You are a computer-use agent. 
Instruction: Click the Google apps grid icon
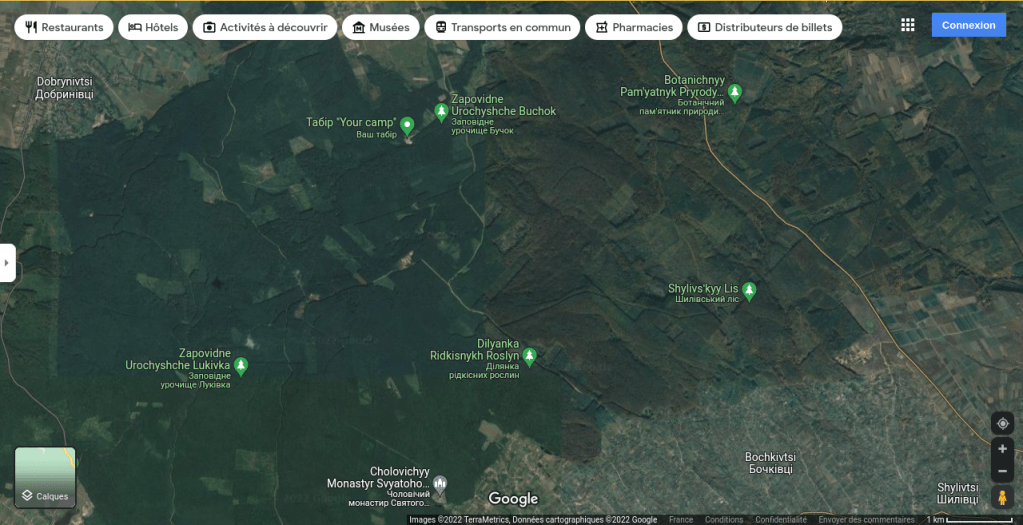(x=907, y=25)
